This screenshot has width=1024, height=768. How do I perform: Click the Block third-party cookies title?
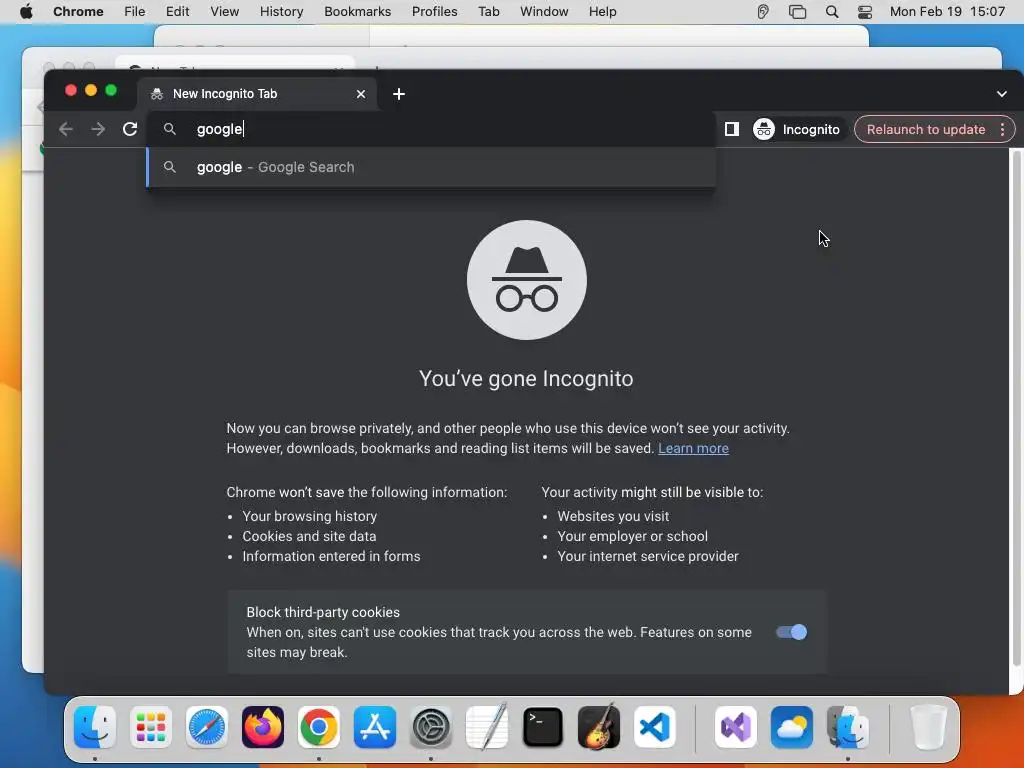point(323,613)
